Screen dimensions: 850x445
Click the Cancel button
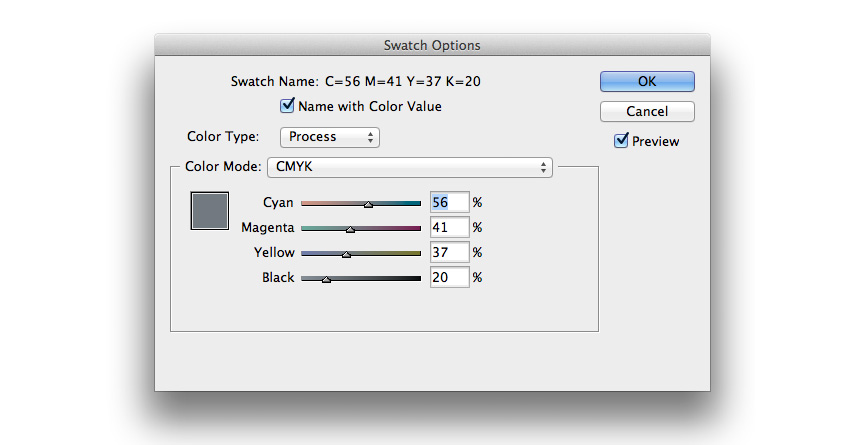[647, 111]
